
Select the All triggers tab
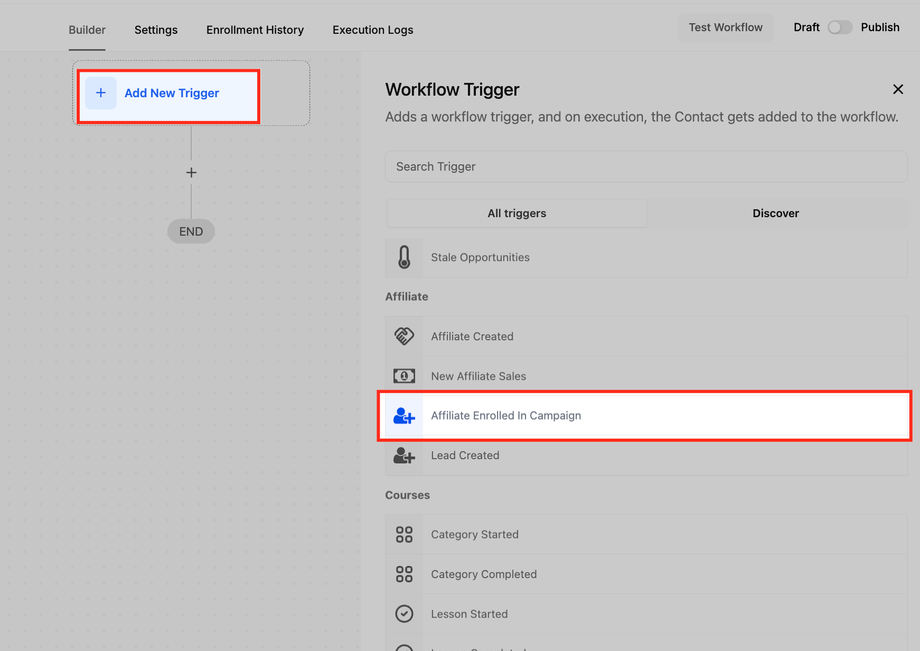[517, 213]
